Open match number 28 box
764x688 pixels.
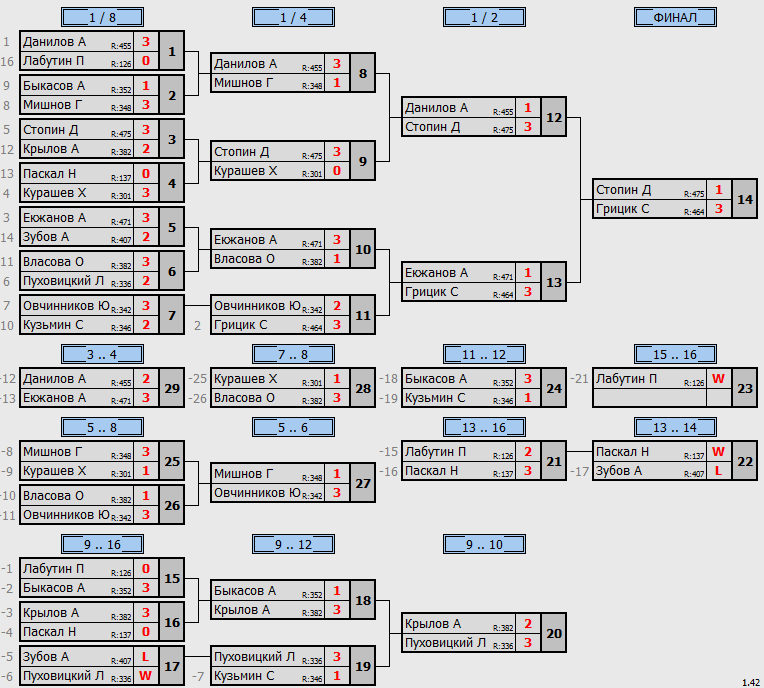click(x=363, y=388)
